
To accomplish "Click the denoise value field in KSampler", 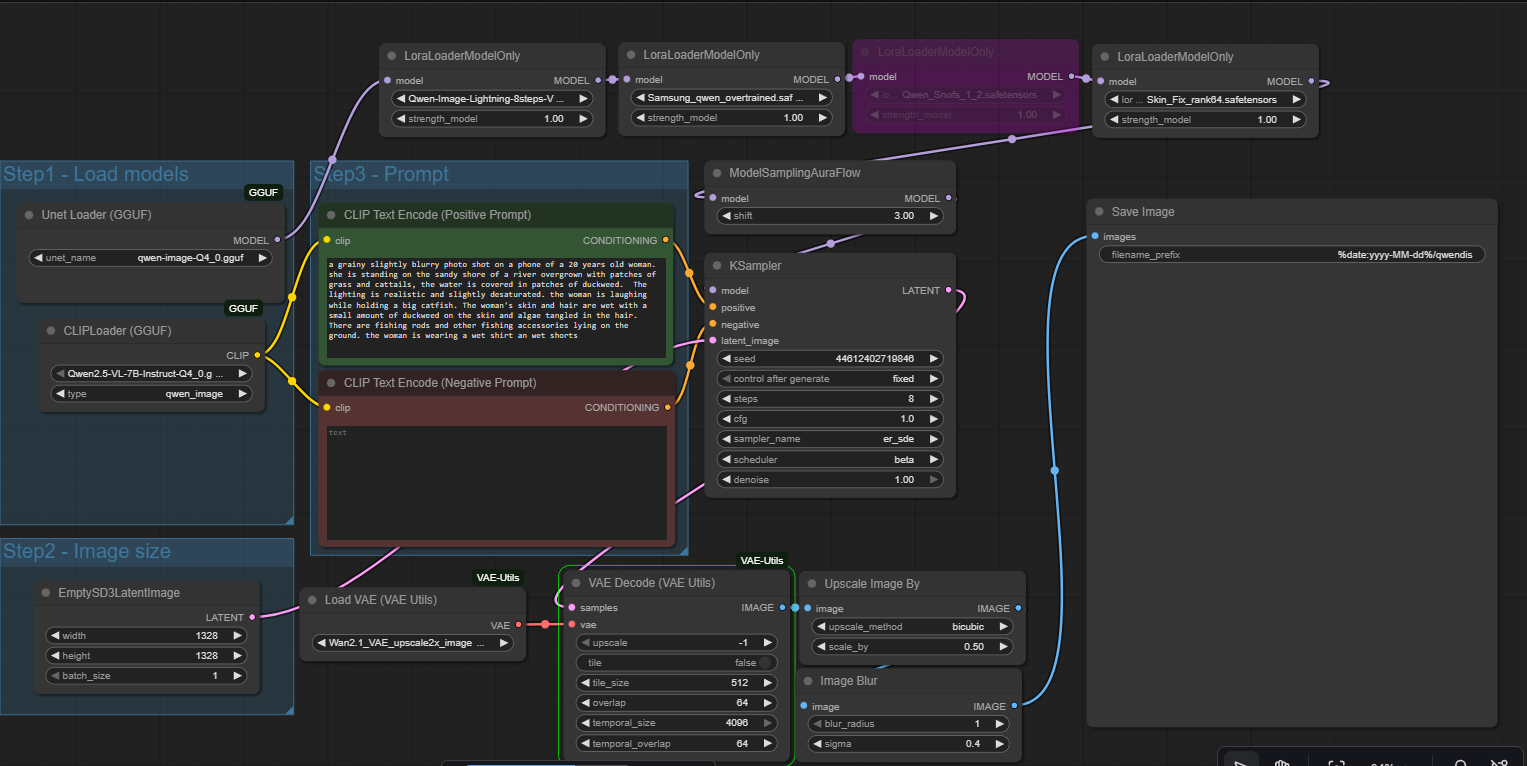I will tap(829, 480).
